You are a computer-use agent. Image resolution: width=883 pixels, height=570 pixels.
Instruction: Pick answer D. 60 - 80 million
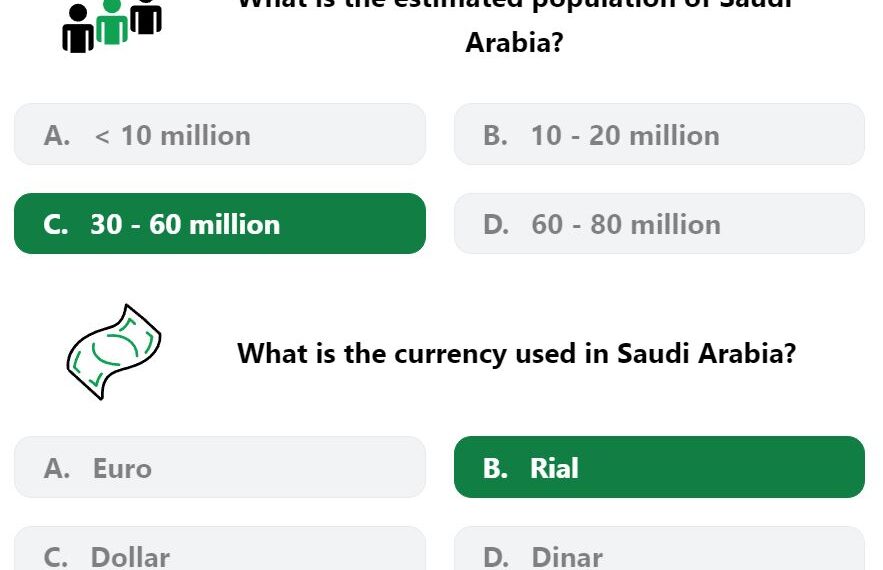tap(659, 224)
